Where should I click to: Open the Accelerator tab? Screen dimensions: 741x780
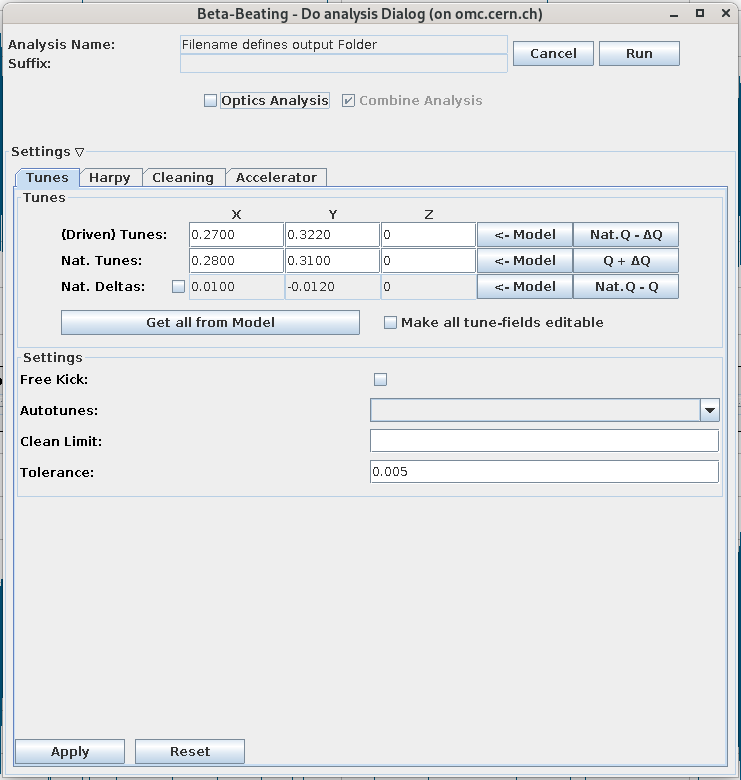click(x=276, y=178)
